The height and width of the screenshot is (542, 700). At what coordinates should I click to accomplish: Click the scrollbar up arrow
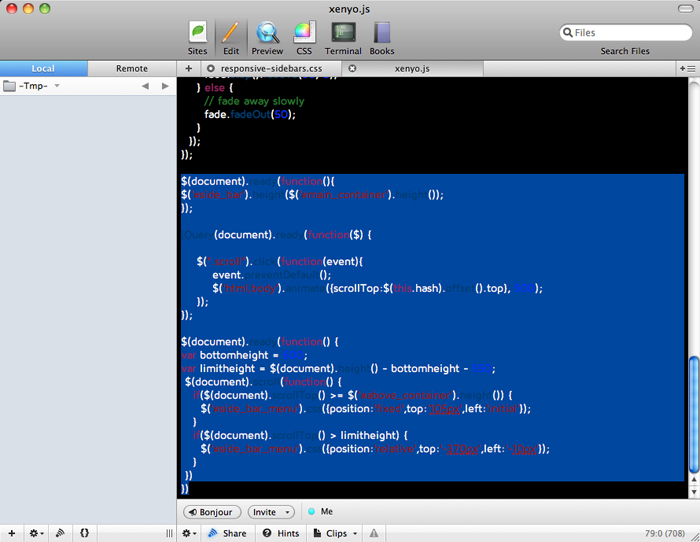point(694,479)
